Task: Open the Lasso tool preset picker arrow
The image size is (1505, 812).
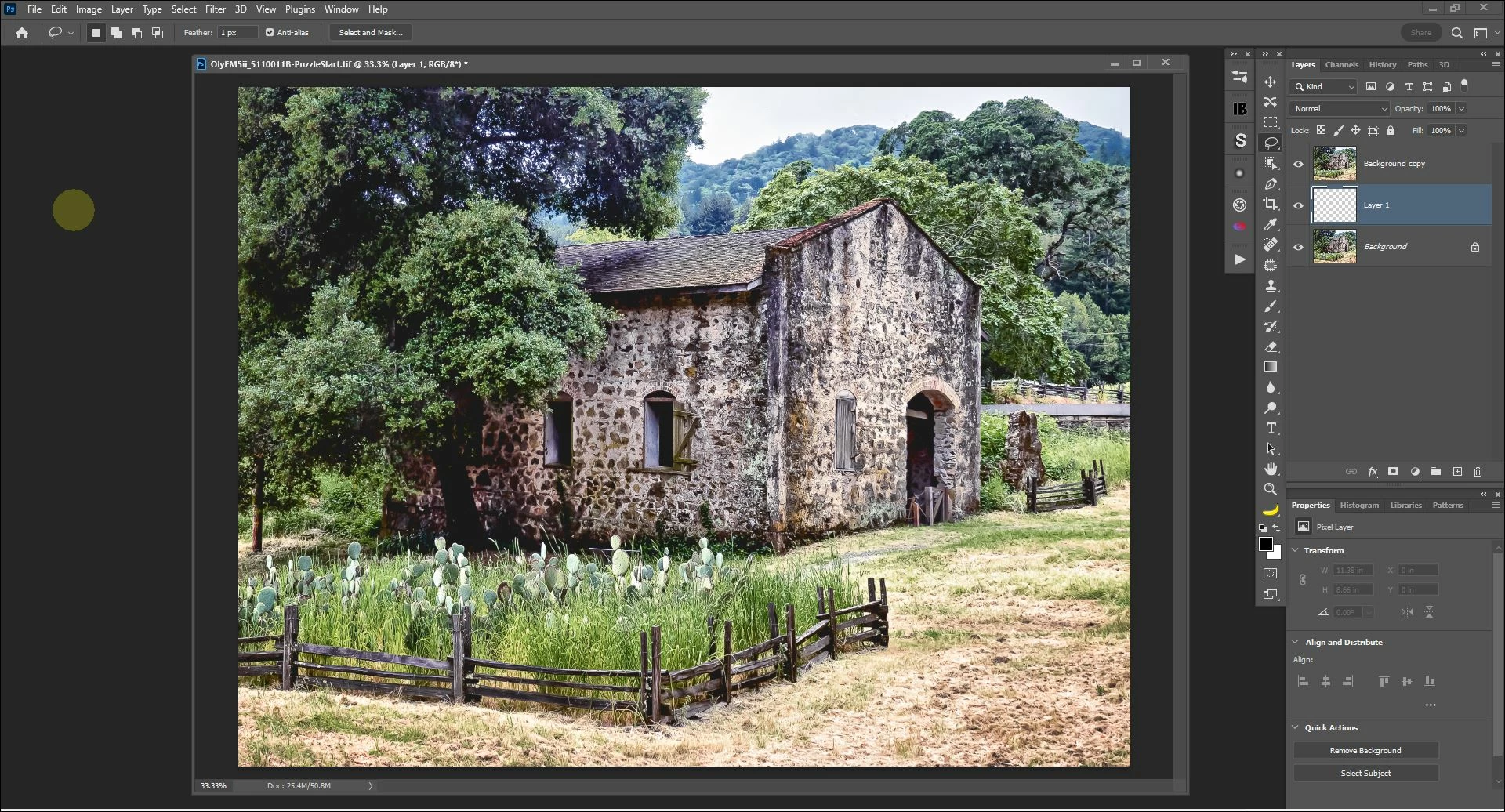Action: [71, 33]
